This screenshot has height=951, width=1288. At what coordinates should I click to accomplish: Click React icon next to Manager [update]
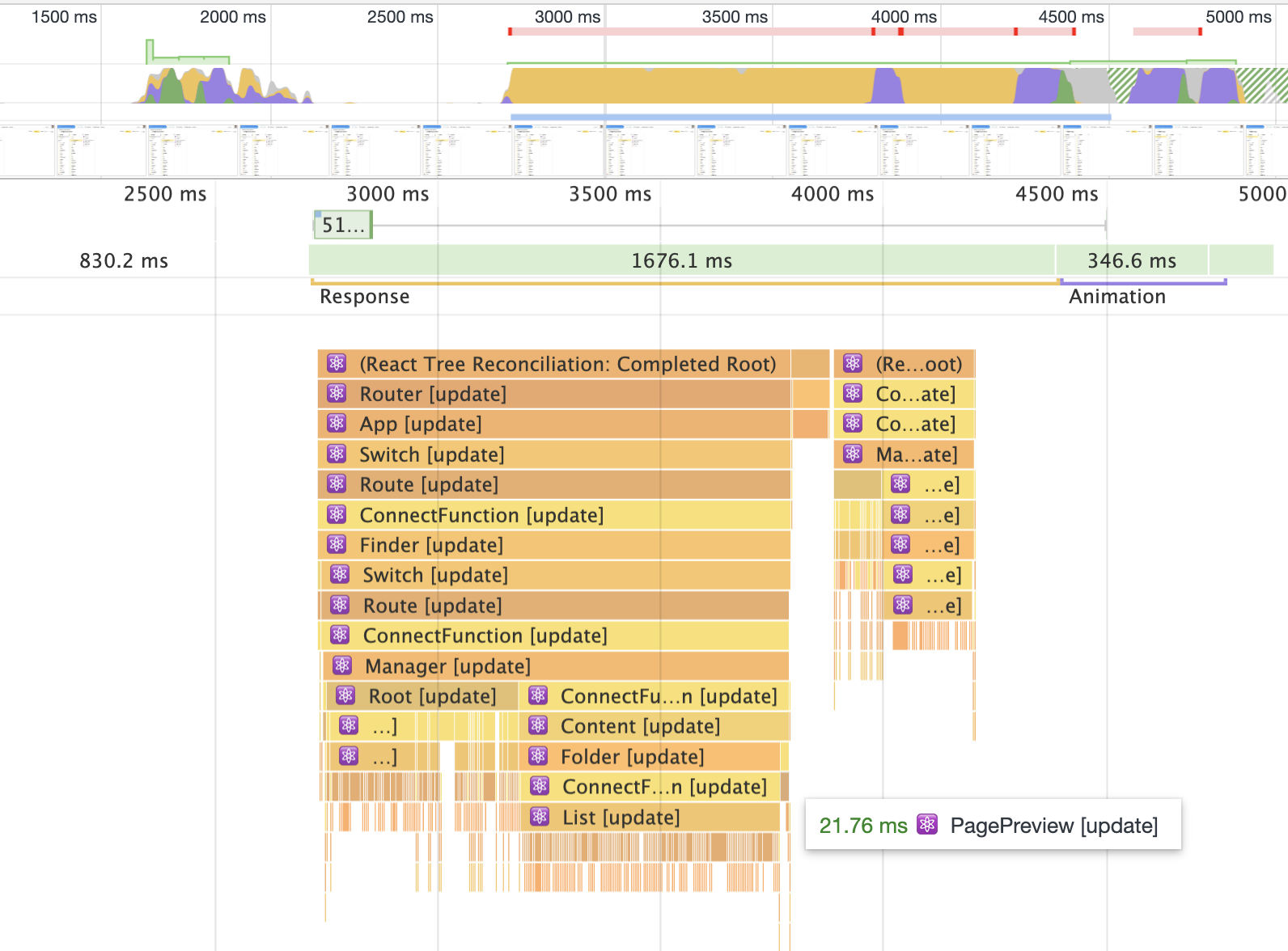point(342,666)
